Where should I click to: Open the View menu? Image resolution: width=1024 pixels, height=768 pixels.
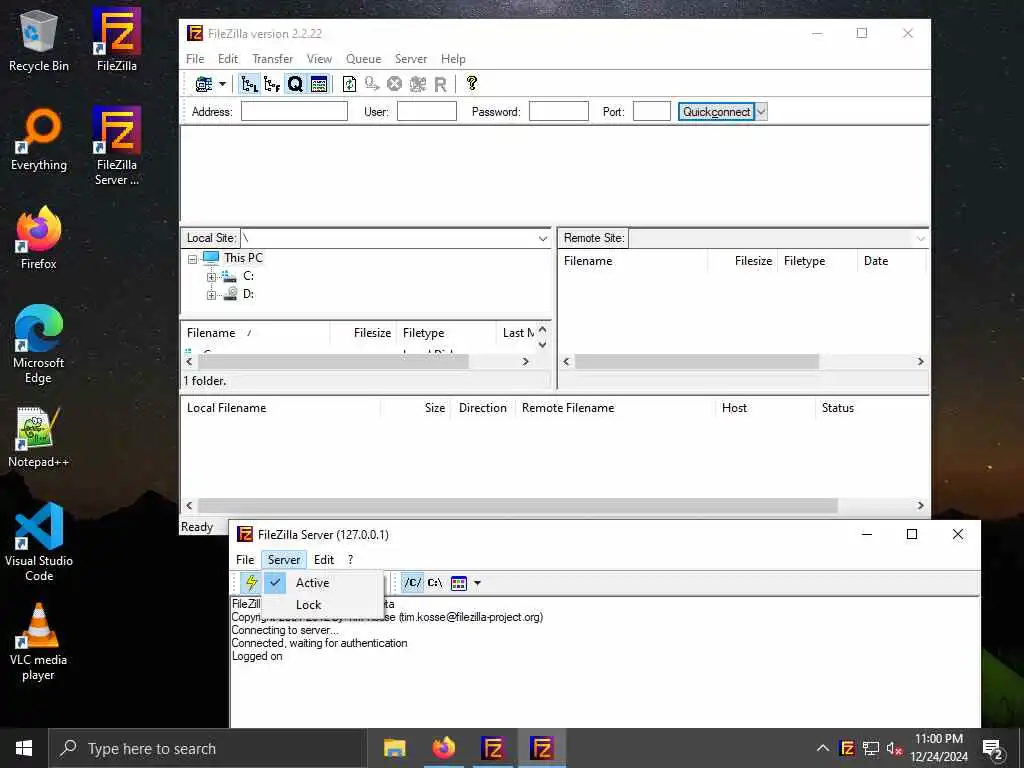tap(319, 59)
